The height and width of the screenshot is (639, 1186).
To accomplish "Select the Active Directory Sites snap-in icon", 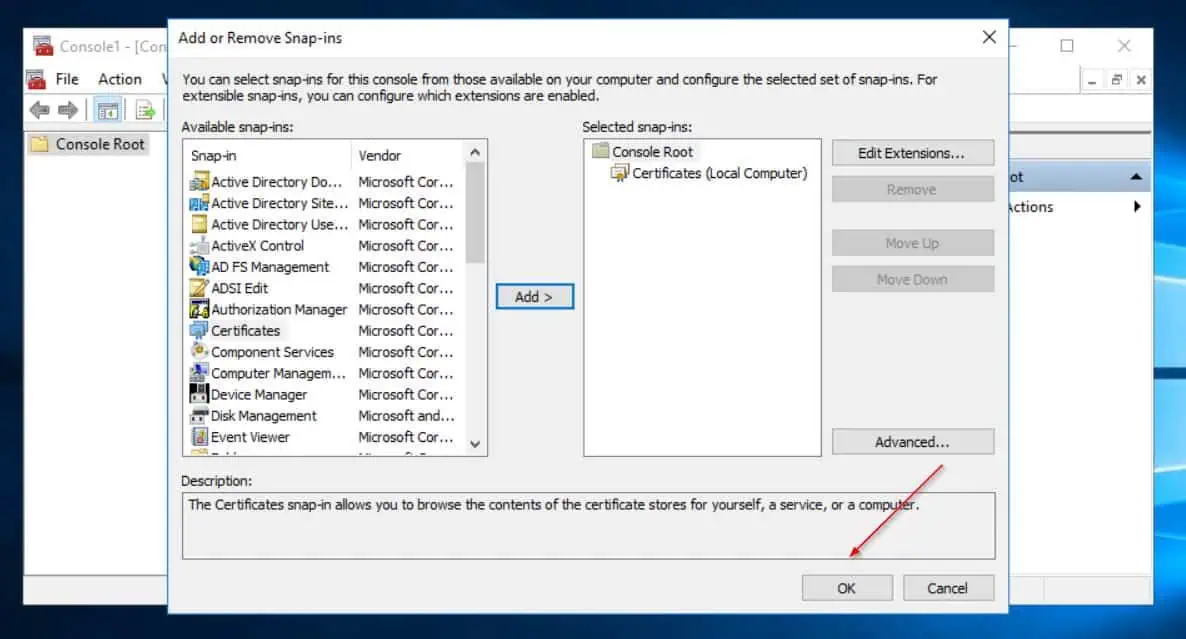I will tap(199, 203).
